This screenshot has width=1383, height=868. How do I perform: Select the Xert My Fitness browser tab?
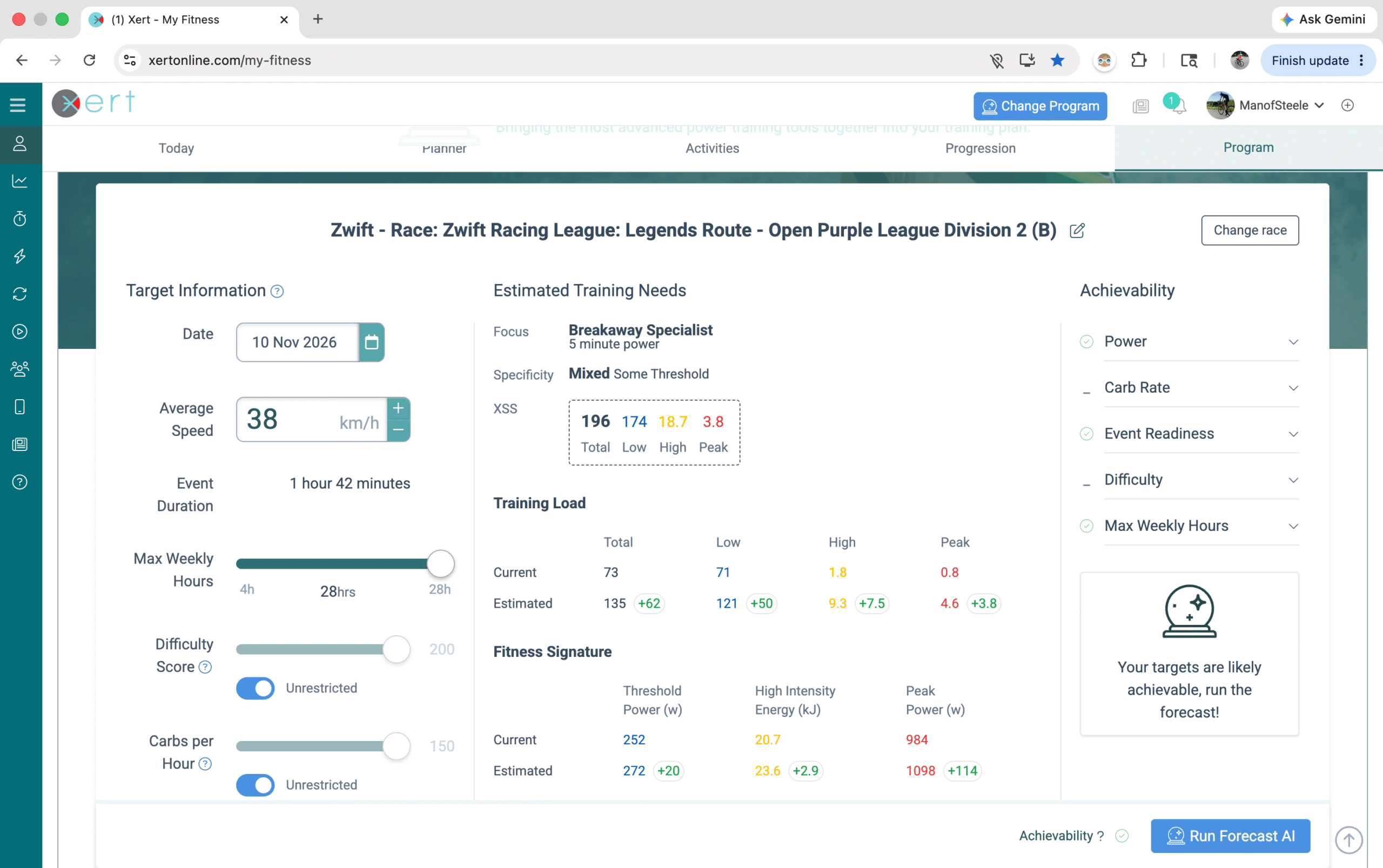pos(190,20)
